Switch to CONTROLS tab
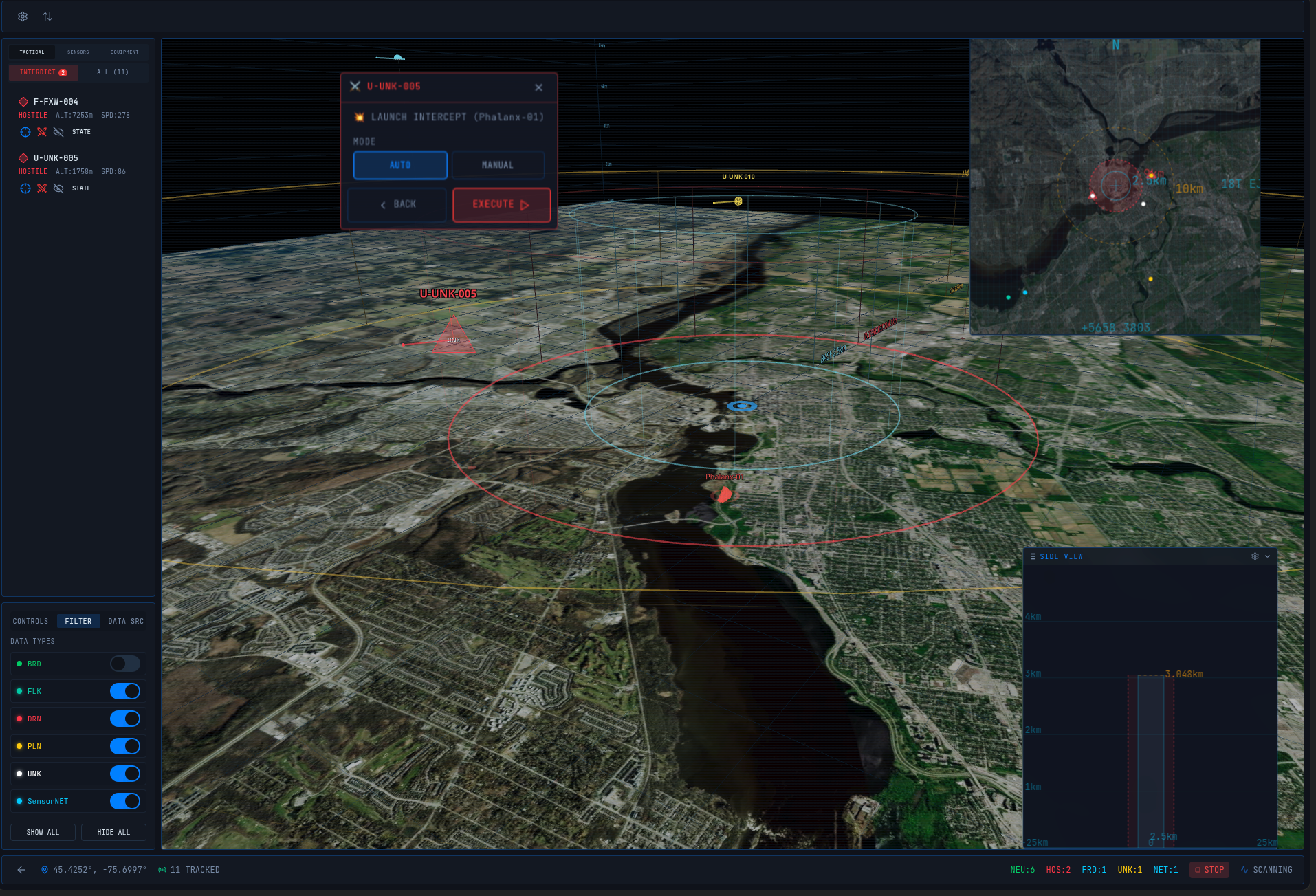Screen dimensions: 1316x896 (x=31, y=621)
